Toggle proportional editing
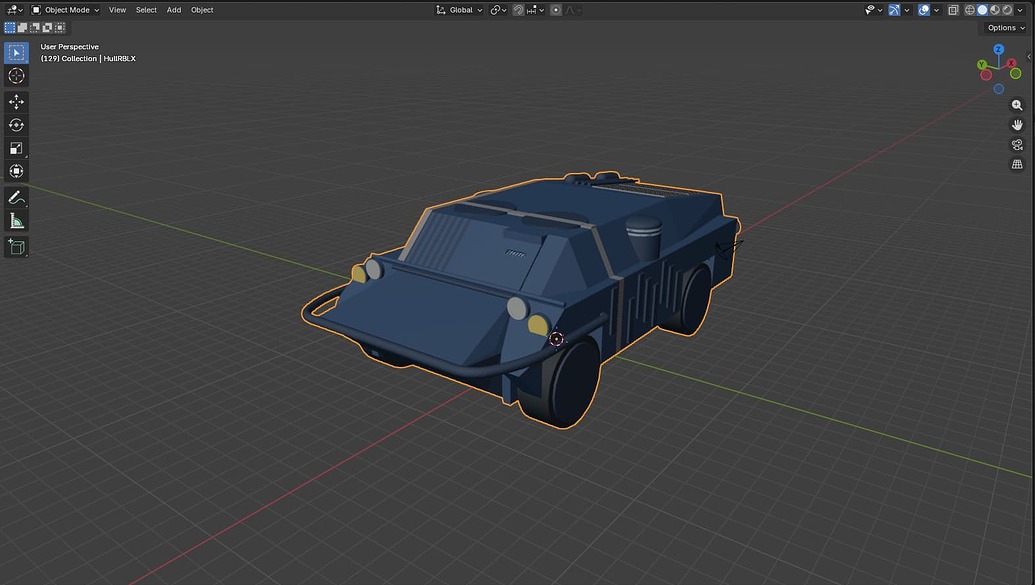 click(x=556, y=10)
